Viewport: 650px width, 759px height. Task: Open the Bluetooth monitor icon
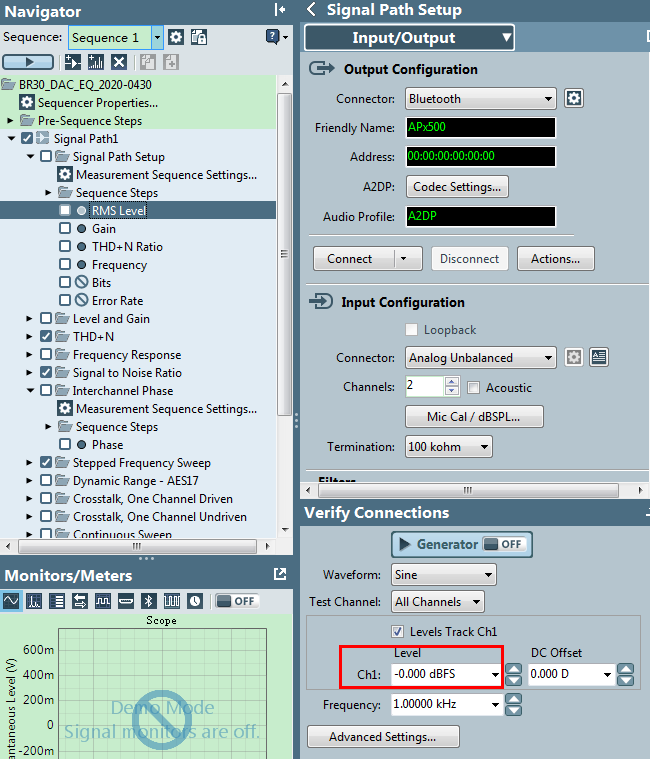[x=149, y=601]
